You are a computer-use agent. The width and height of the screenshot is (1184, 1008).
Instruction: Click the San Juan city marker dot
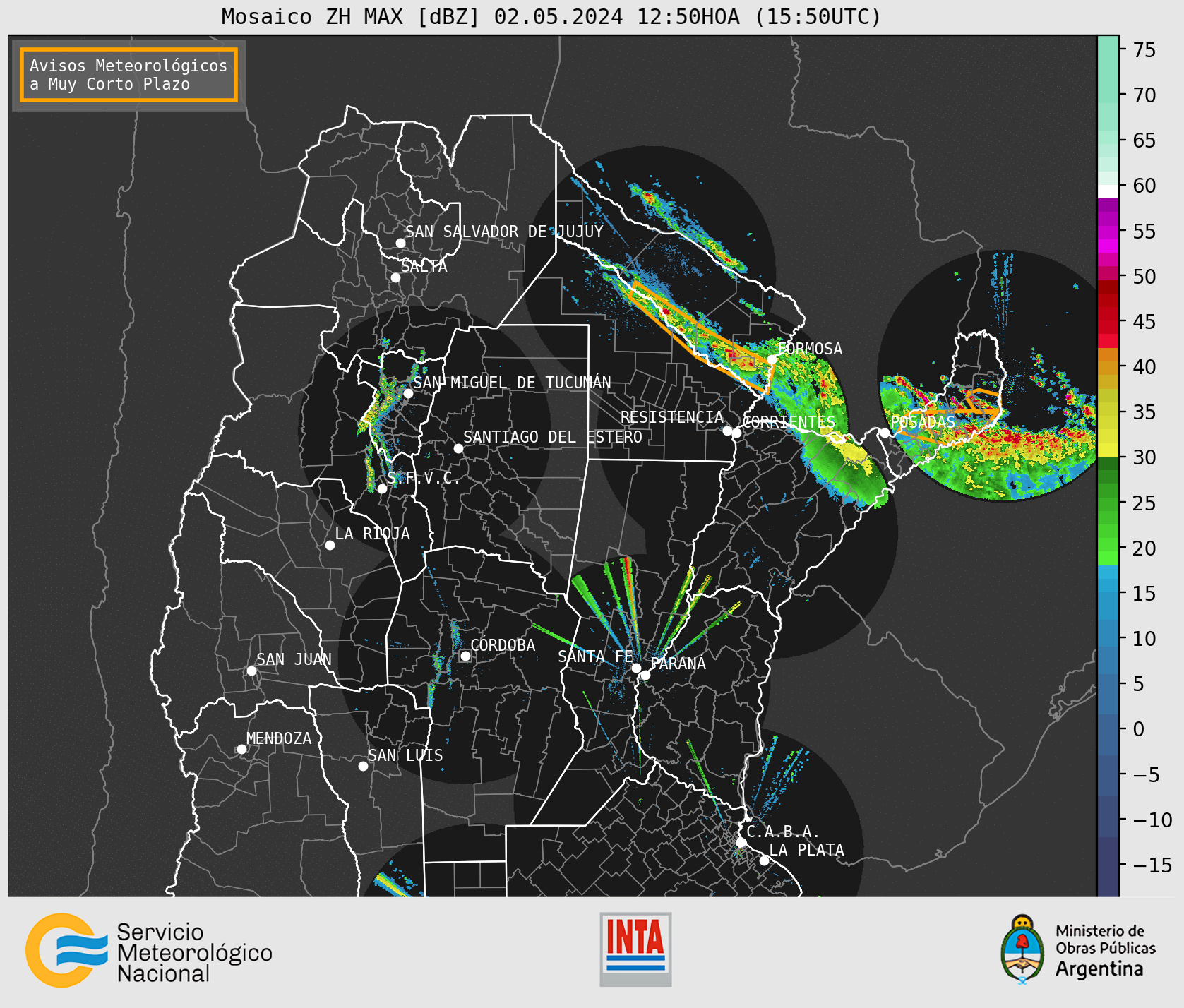pos(251,671)
